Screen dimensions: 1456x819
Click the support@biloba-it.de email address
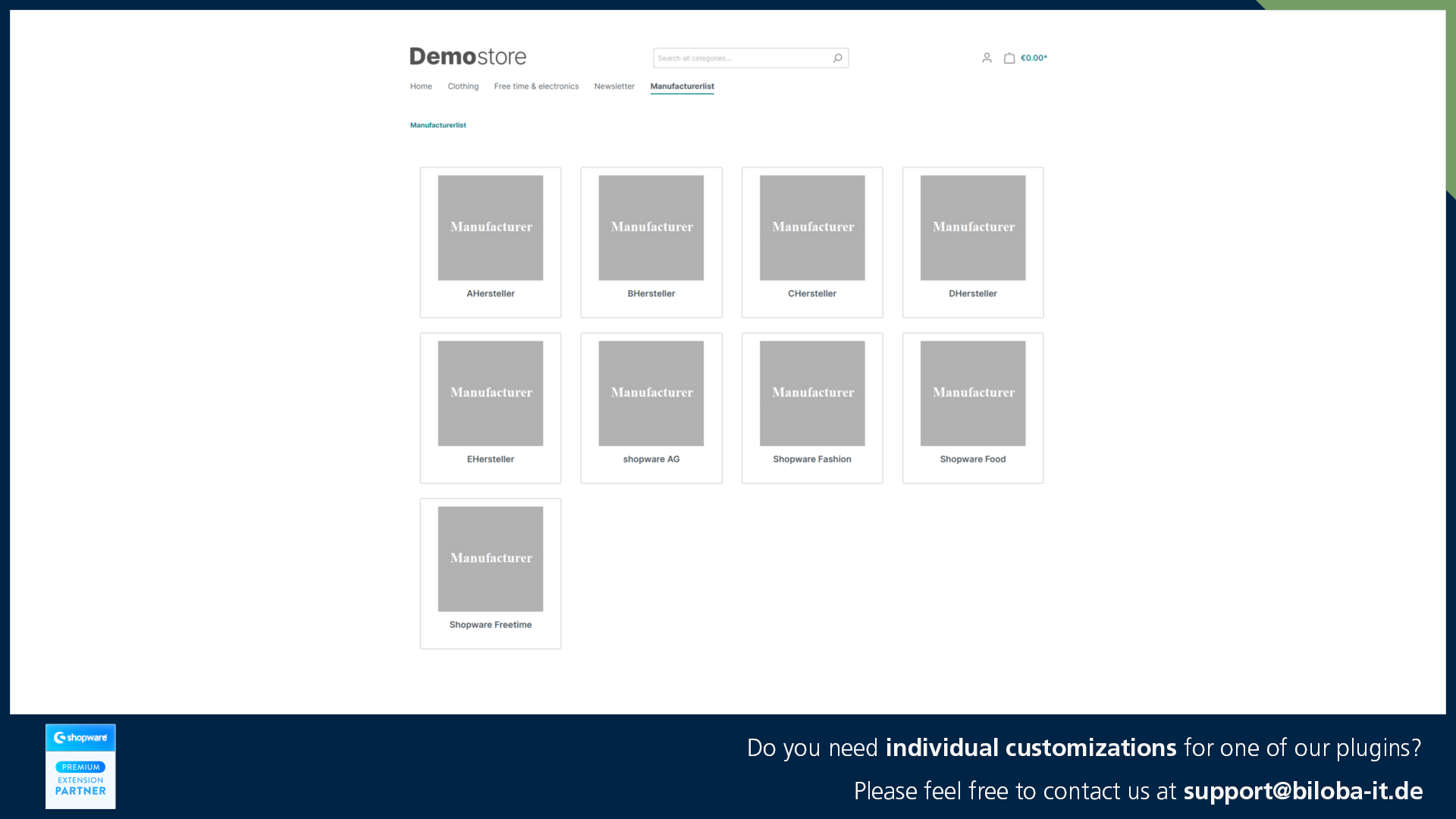click(1303, 791)
